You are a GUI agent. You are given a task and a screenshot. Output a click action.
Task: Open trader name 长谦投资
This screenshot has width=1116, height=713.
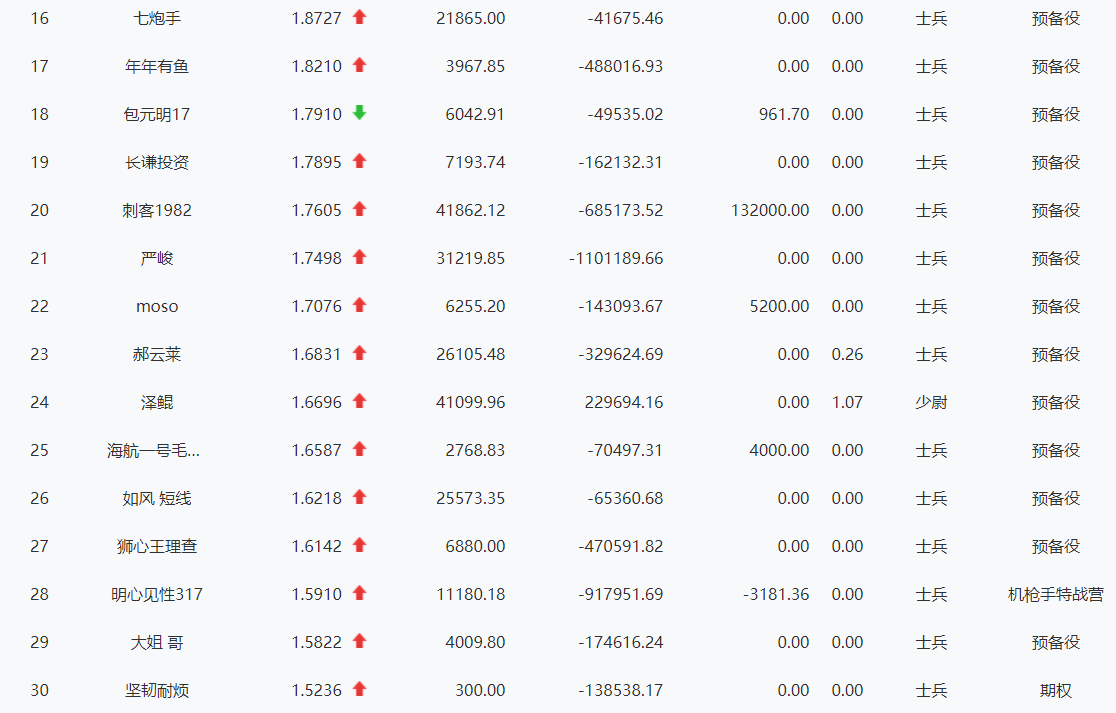[x=157, y=162]
